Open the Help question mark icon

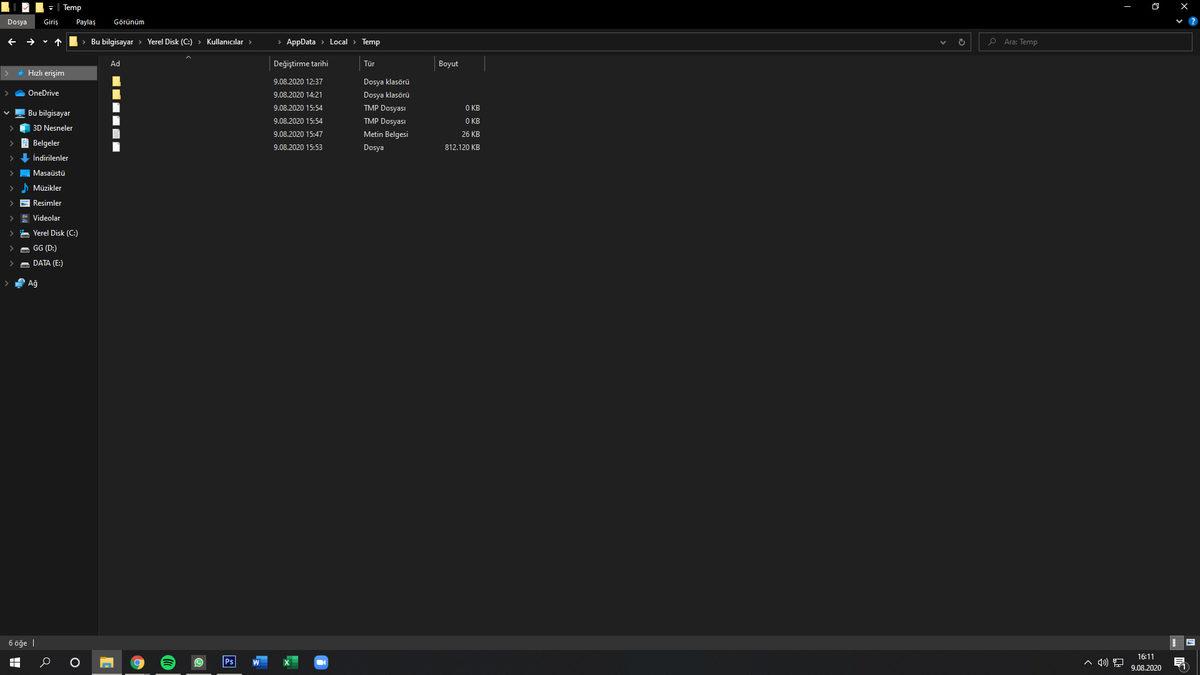pyautogui.click(x=1192, y=21)
